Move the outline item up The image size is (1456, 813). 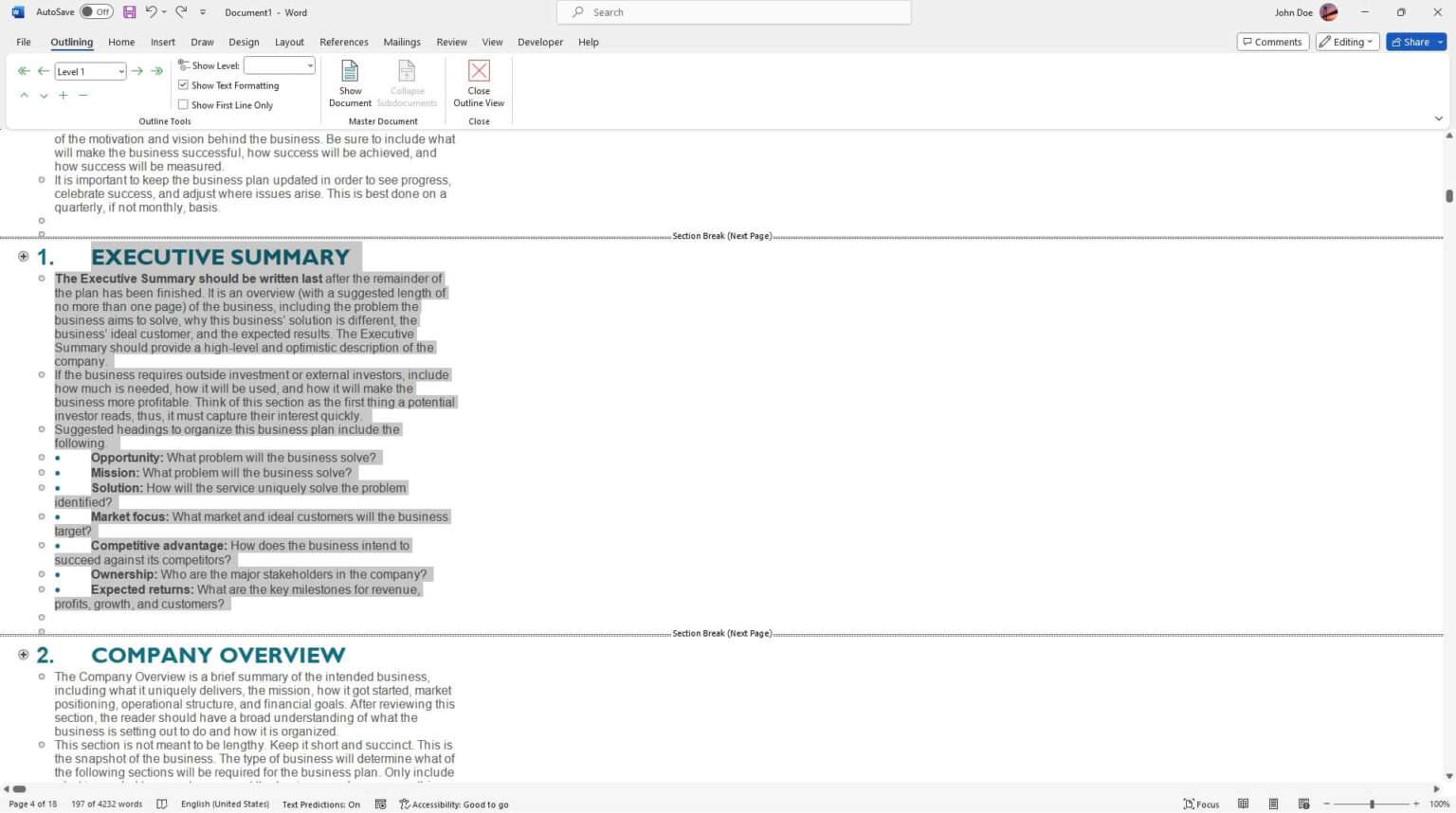tap(24, 95)
